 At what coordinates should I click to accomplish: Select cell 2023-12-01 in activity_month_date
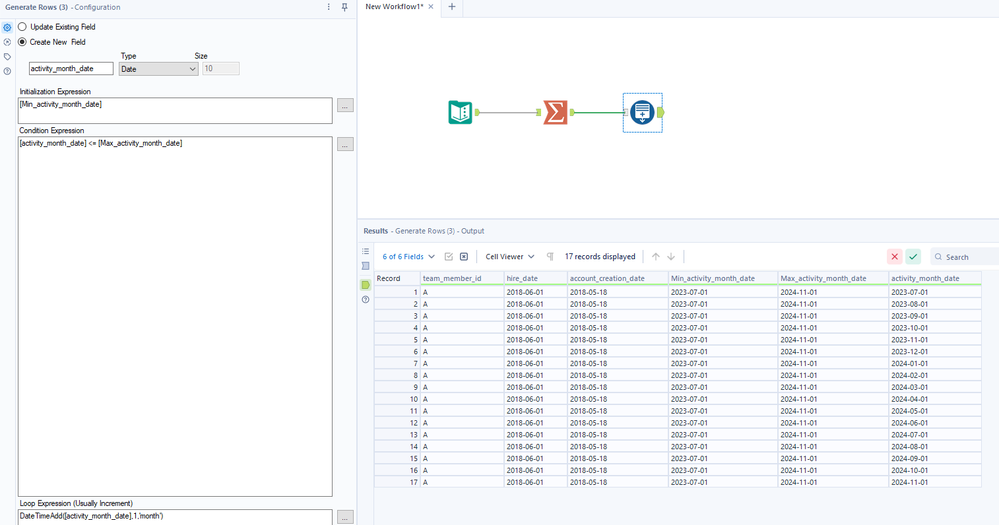[935, 352]
